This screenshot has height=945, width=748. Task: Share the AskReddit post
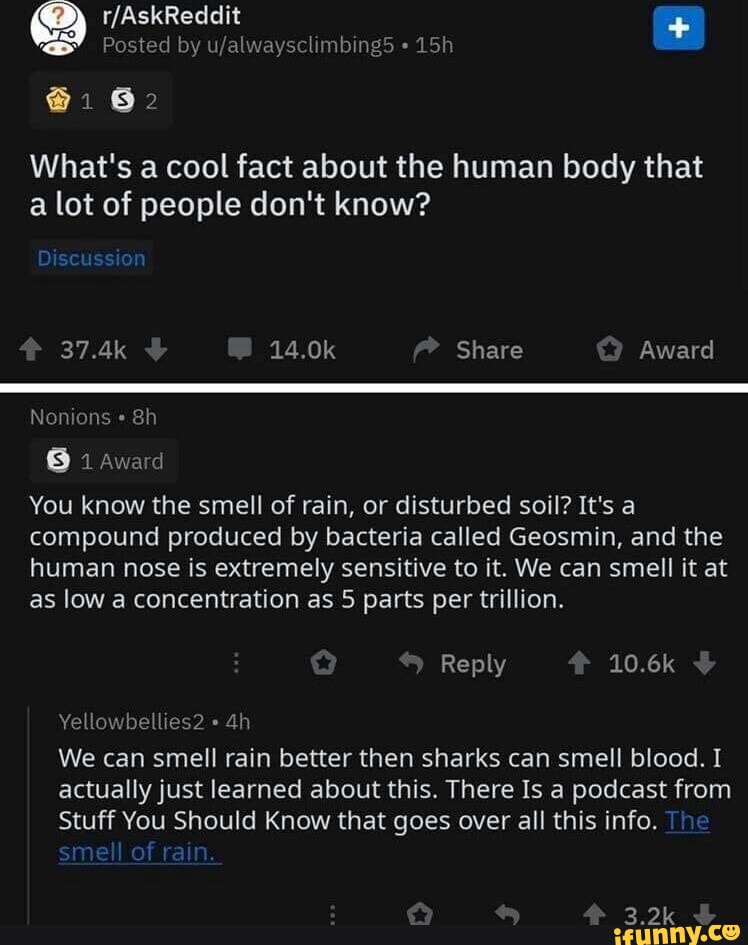466,350
